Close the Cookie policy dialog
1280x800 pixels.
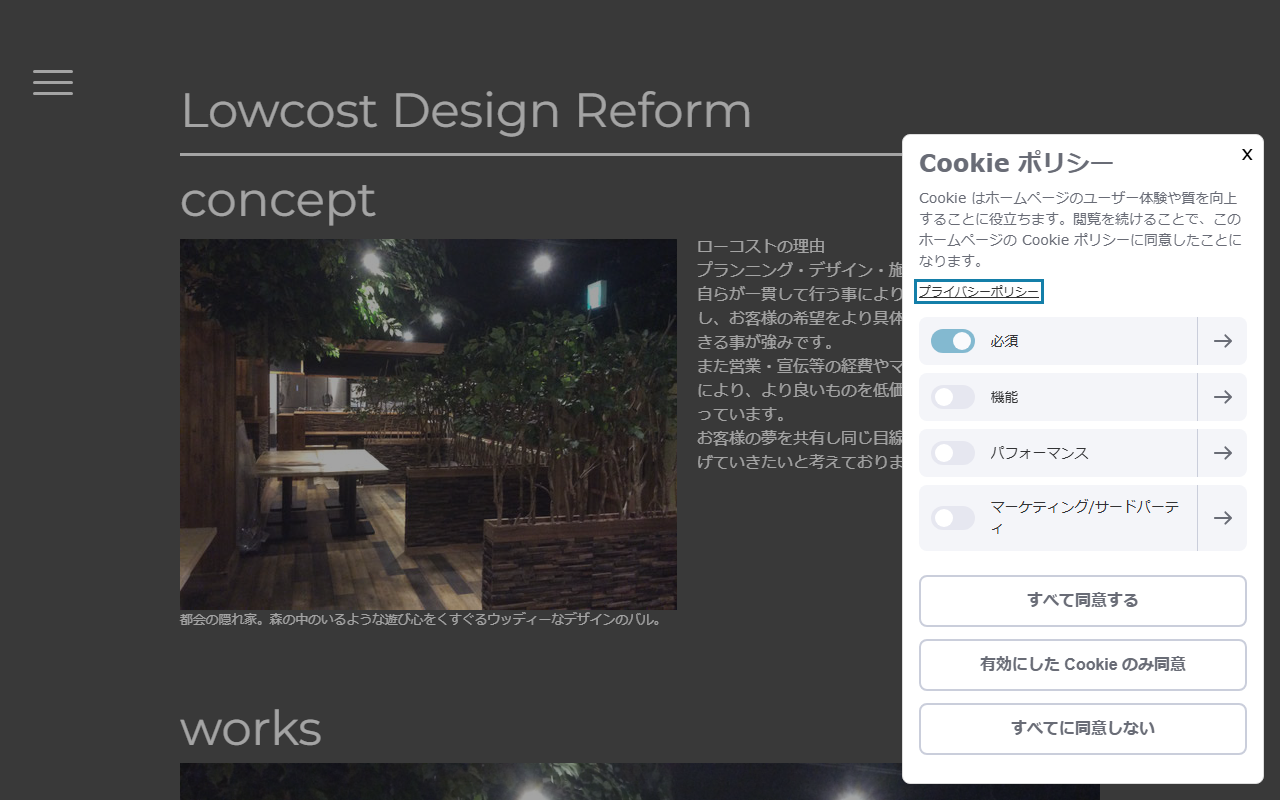pyautogui.click(x=1247, y=154)
